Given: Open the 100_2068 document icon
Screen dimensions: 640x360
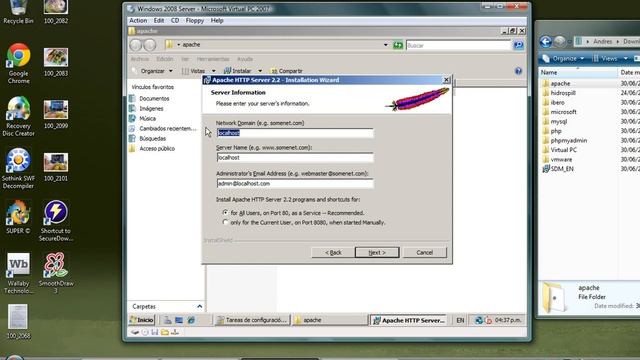Looking at the screenshot, I should (18, 322).
